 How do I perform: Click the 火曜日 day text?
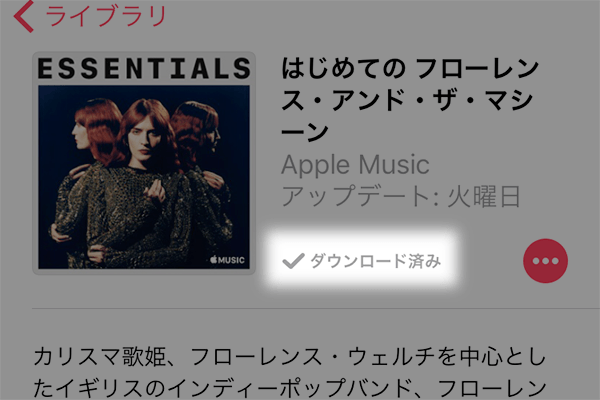[484, 196]
